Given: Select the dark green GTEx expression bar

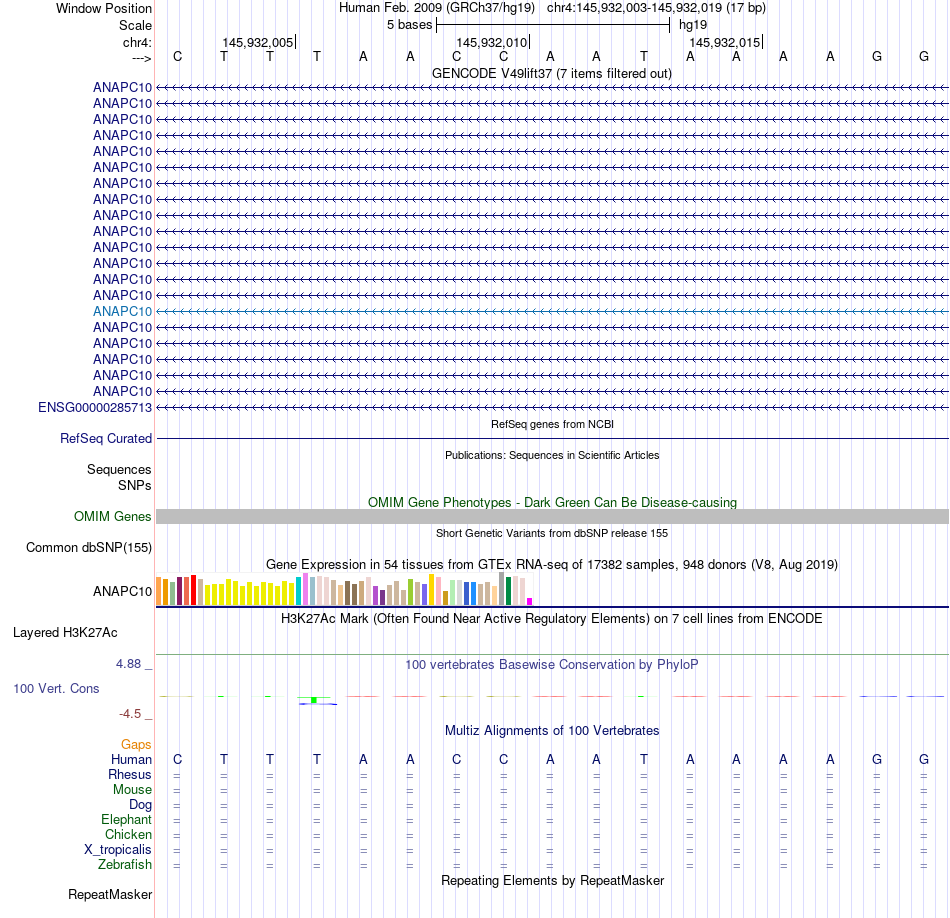Looking at the screenshot, I should (508, 591).
